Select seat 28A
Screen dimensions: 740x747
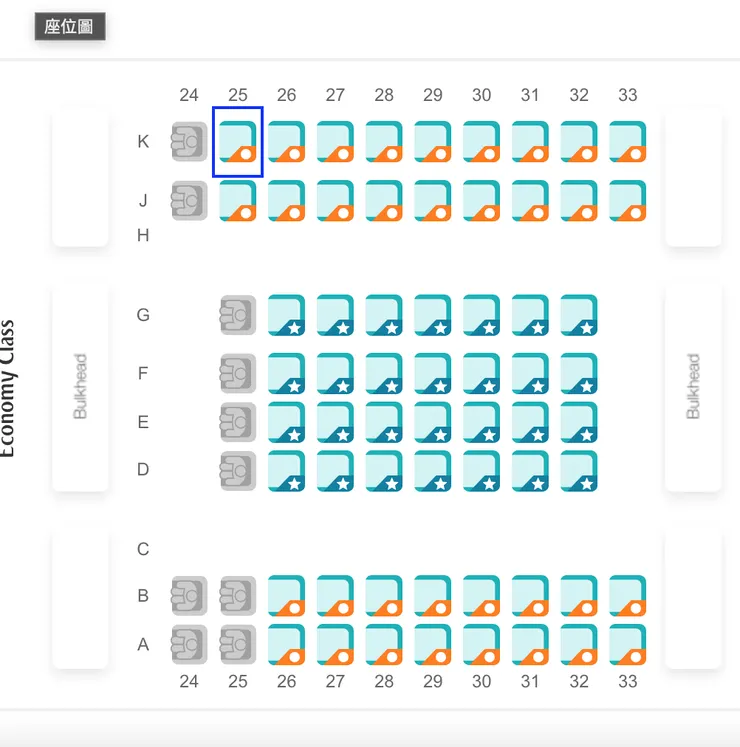click(384, 645)
